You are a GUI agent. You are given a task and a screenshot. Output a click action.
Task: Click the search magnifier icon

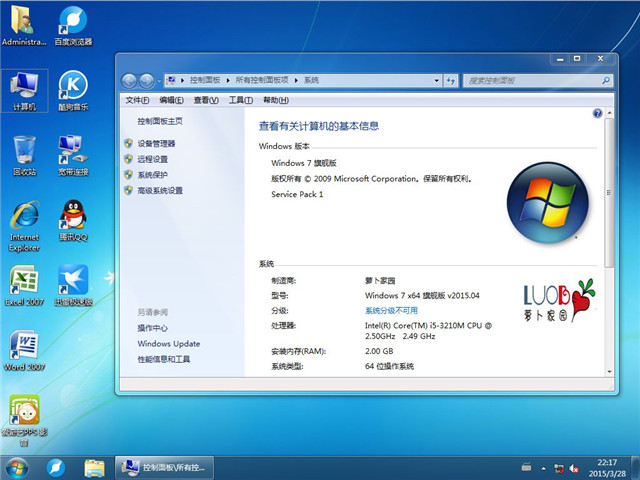click(x=606, y=80)
